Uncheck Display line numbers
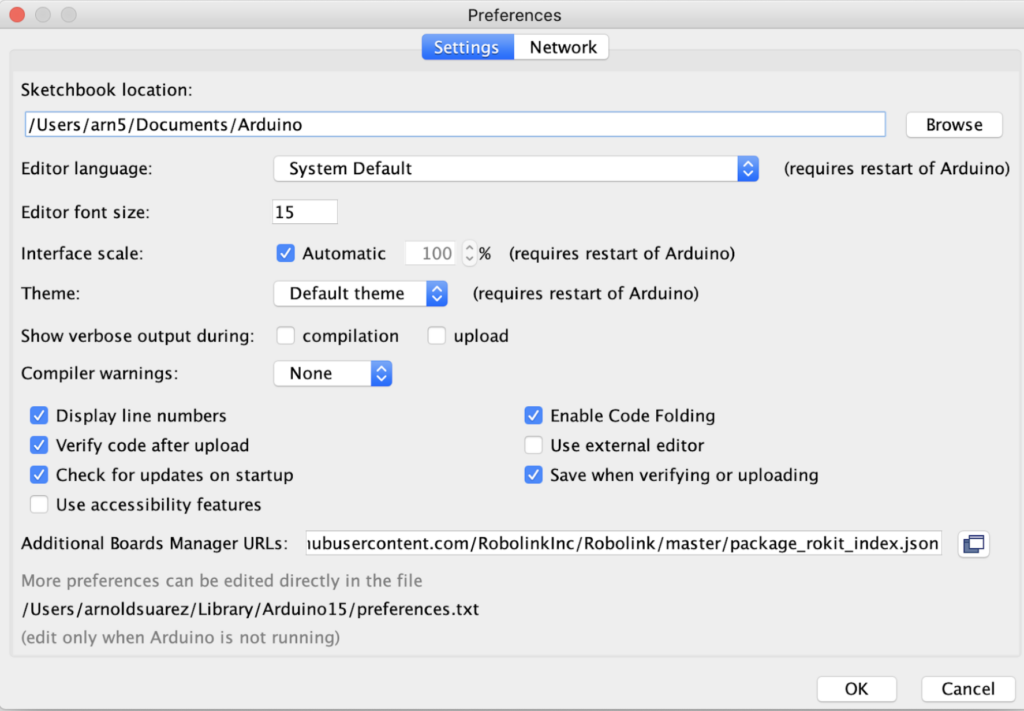Viewport: 1024px width, 711px height. (x=39, y=416)
